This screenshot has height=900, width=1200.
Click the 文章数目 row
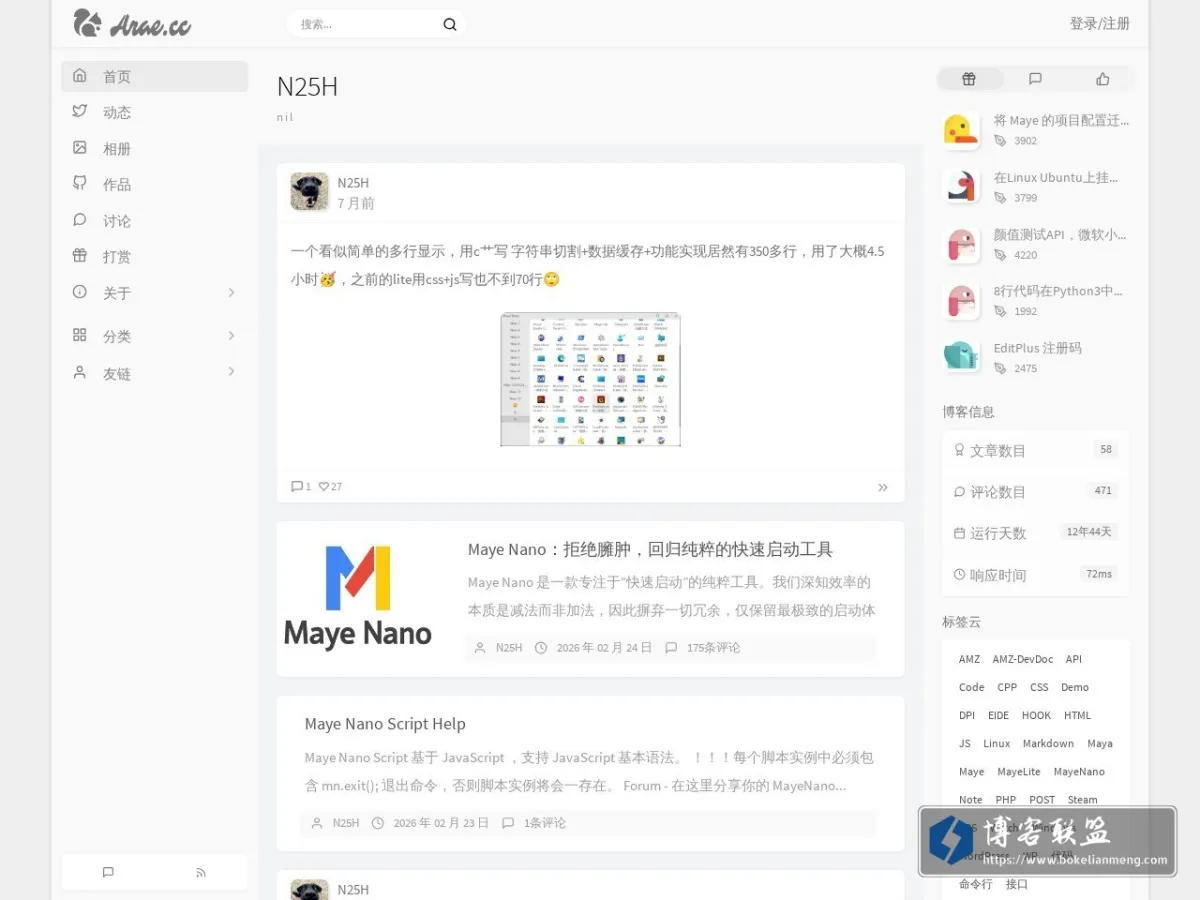[1036, 451]
